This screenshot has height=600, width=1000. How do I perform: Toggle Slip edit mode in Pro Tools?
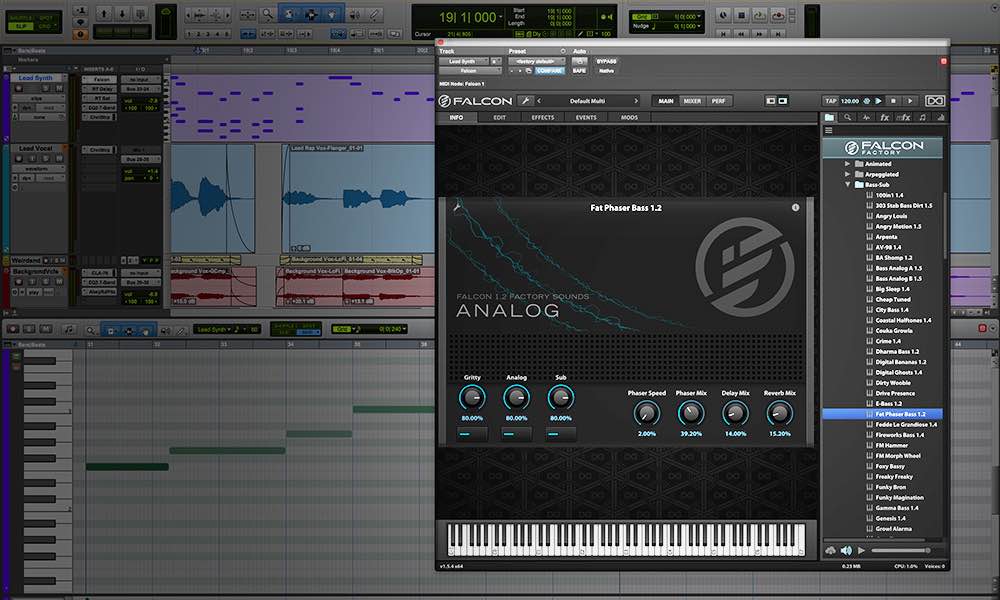point(20,26)
